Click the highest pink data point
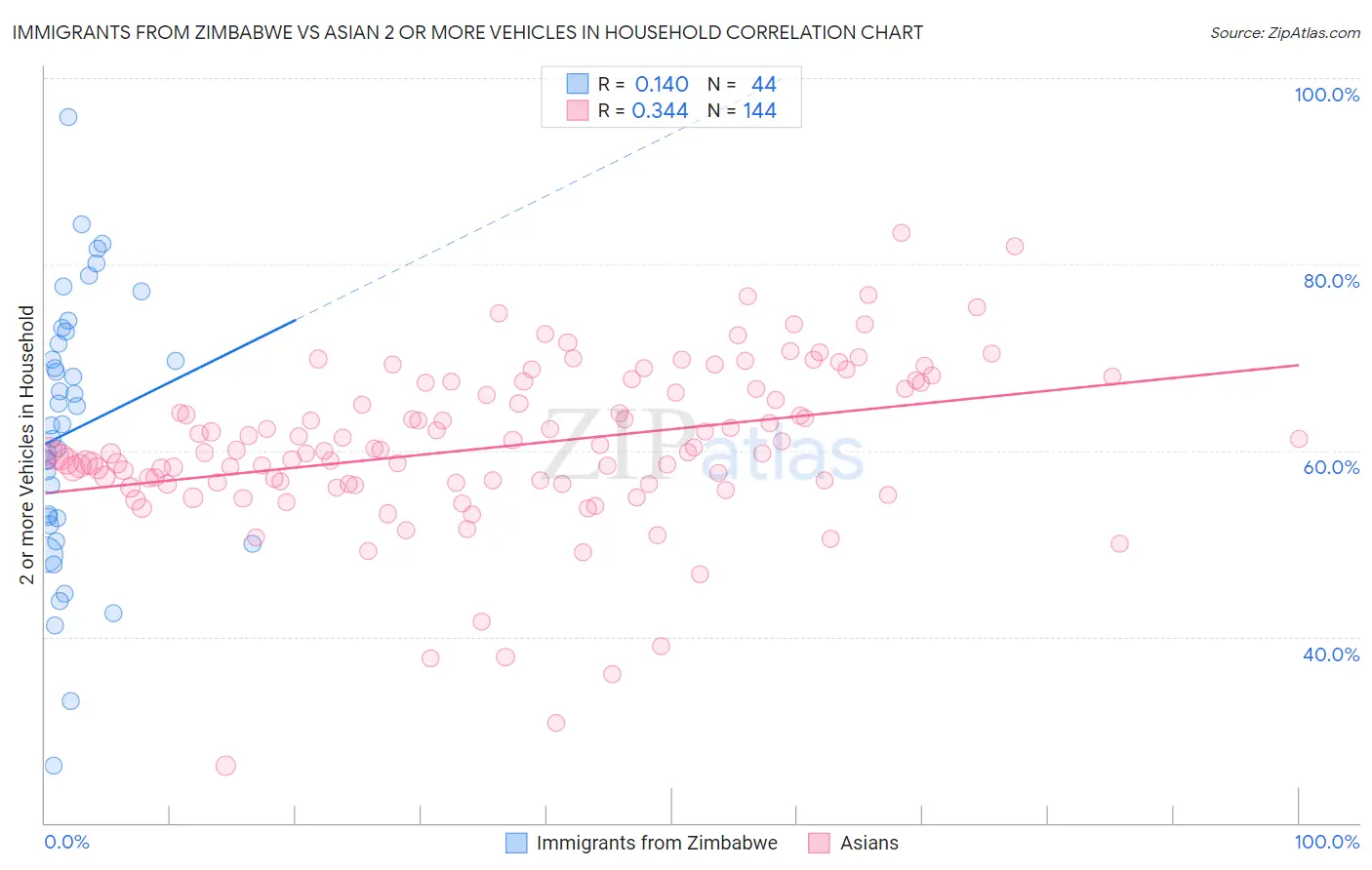 pos(902,233)
